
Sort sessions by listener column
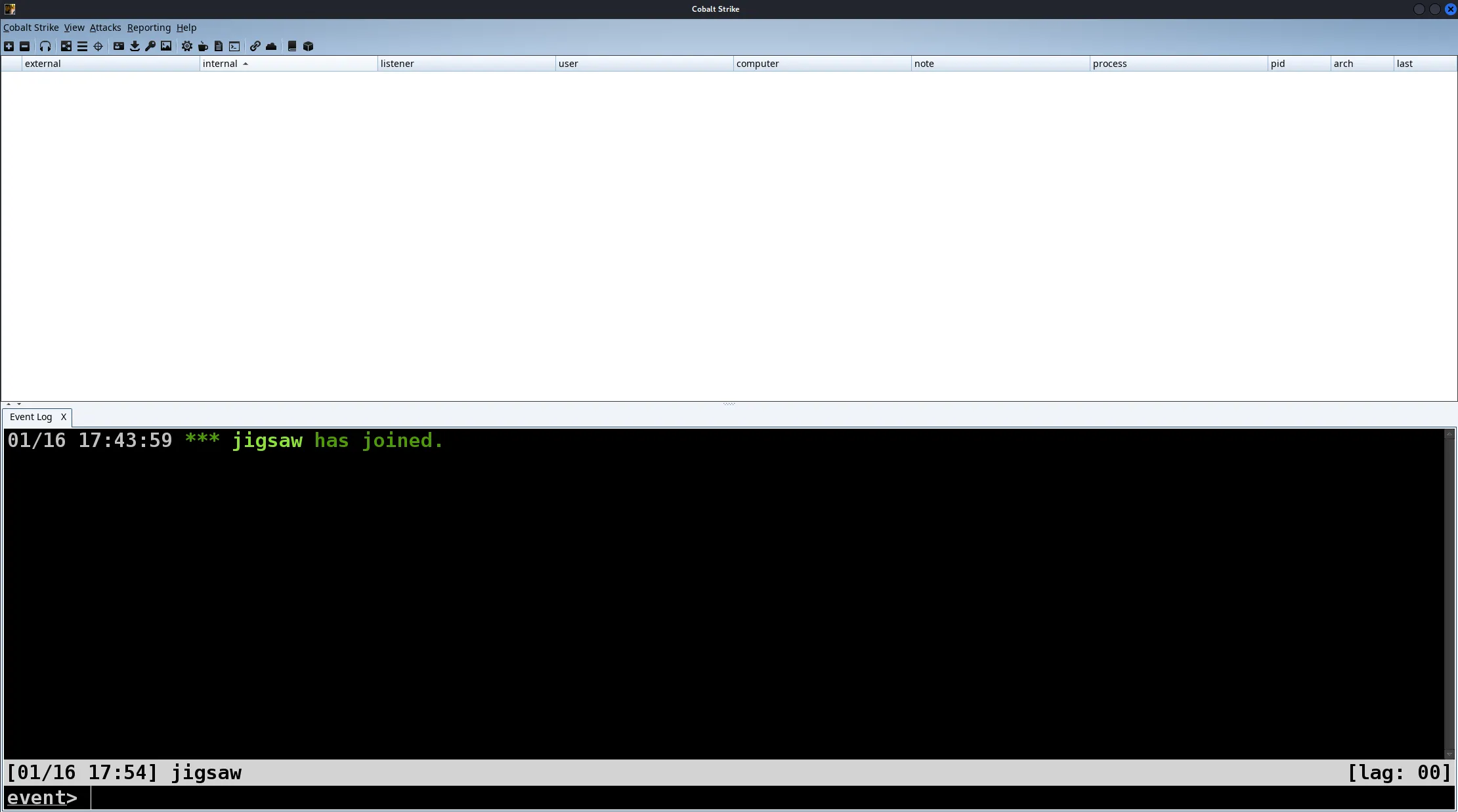[x=466, y=64]
